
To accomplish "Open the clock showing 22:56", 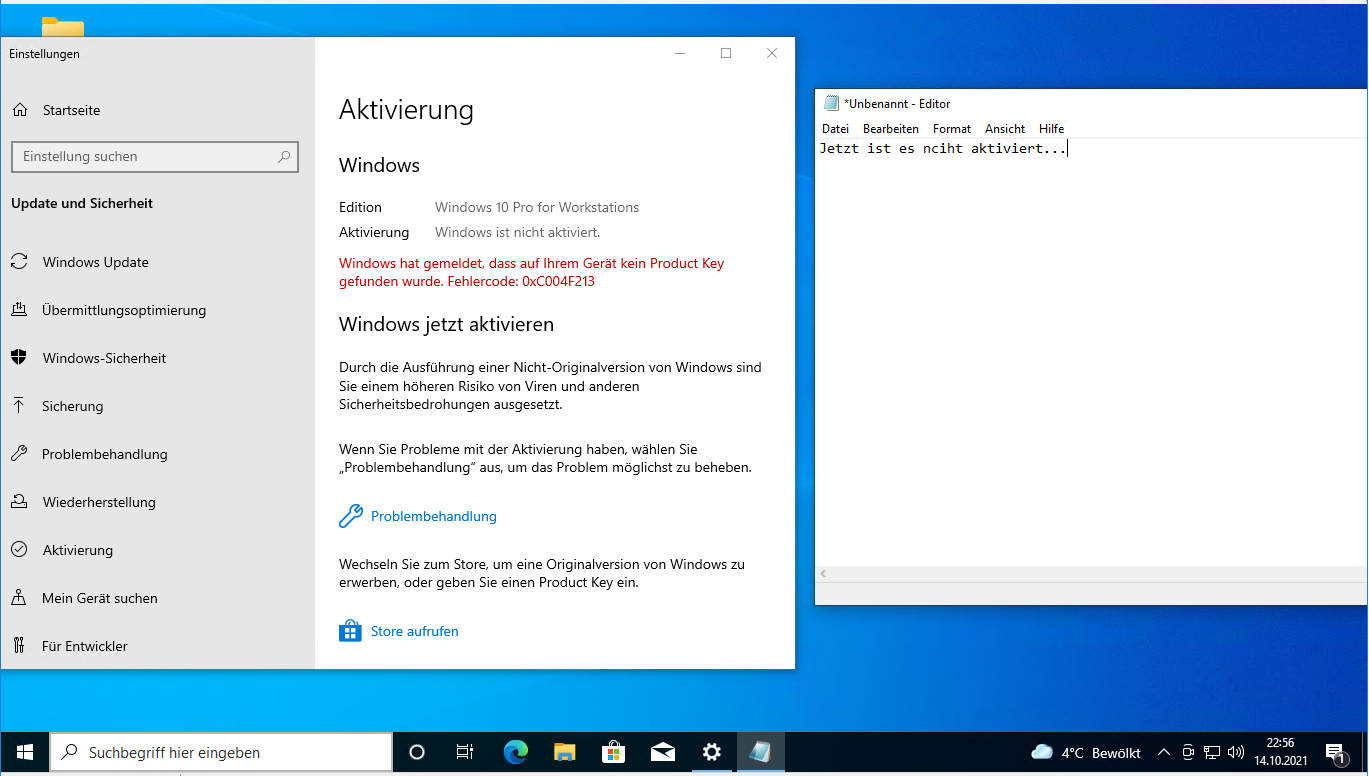I will [x=1280, y=752].
